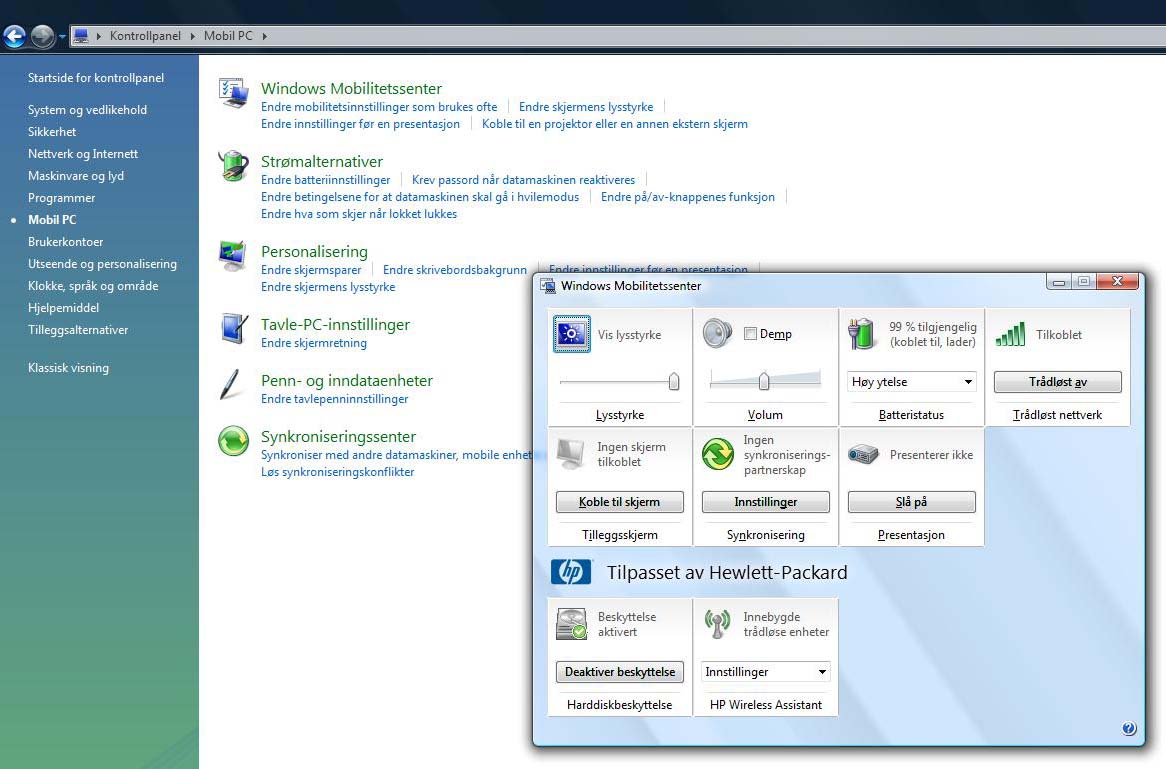Click the Personalisering monitor icon
This screenshot has width=1166, height=769.
233,255
